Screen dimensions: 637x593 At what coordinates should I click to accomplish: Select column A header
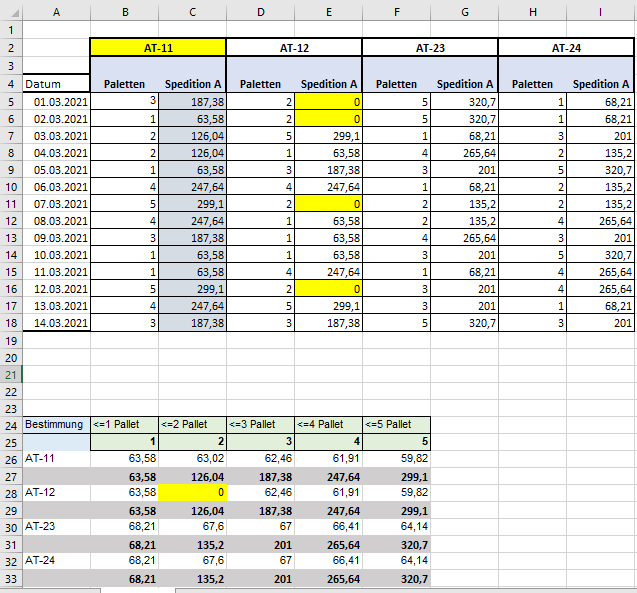click(56, 12)
